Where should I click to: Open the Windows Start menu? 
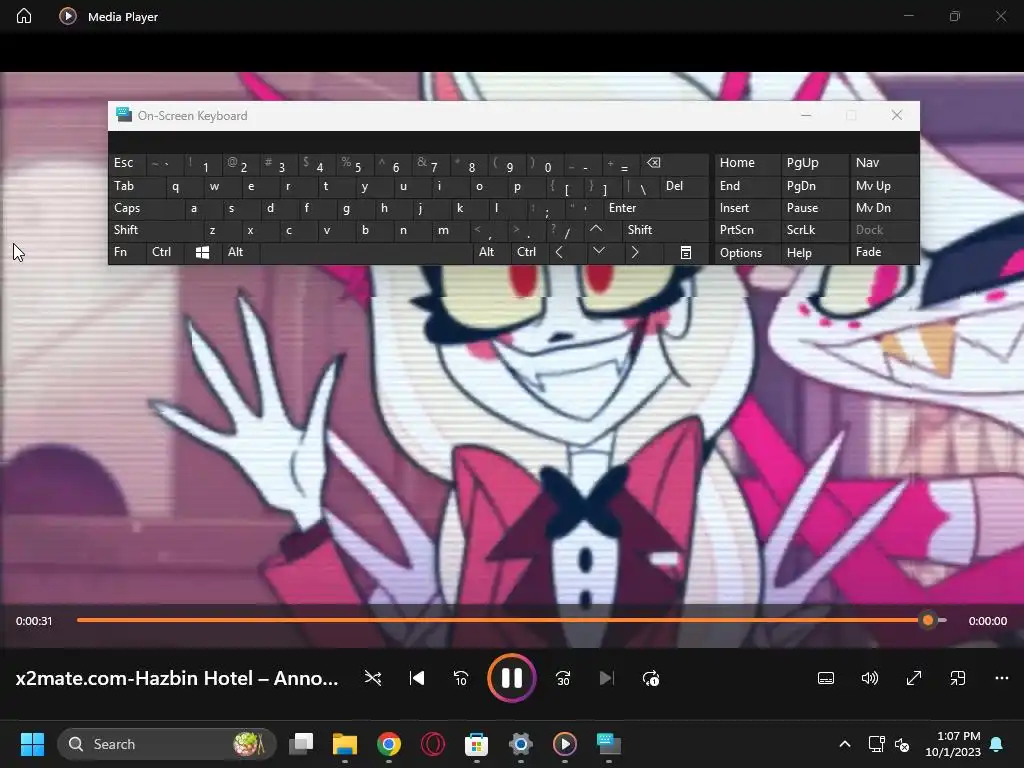[x=32, y=744]
